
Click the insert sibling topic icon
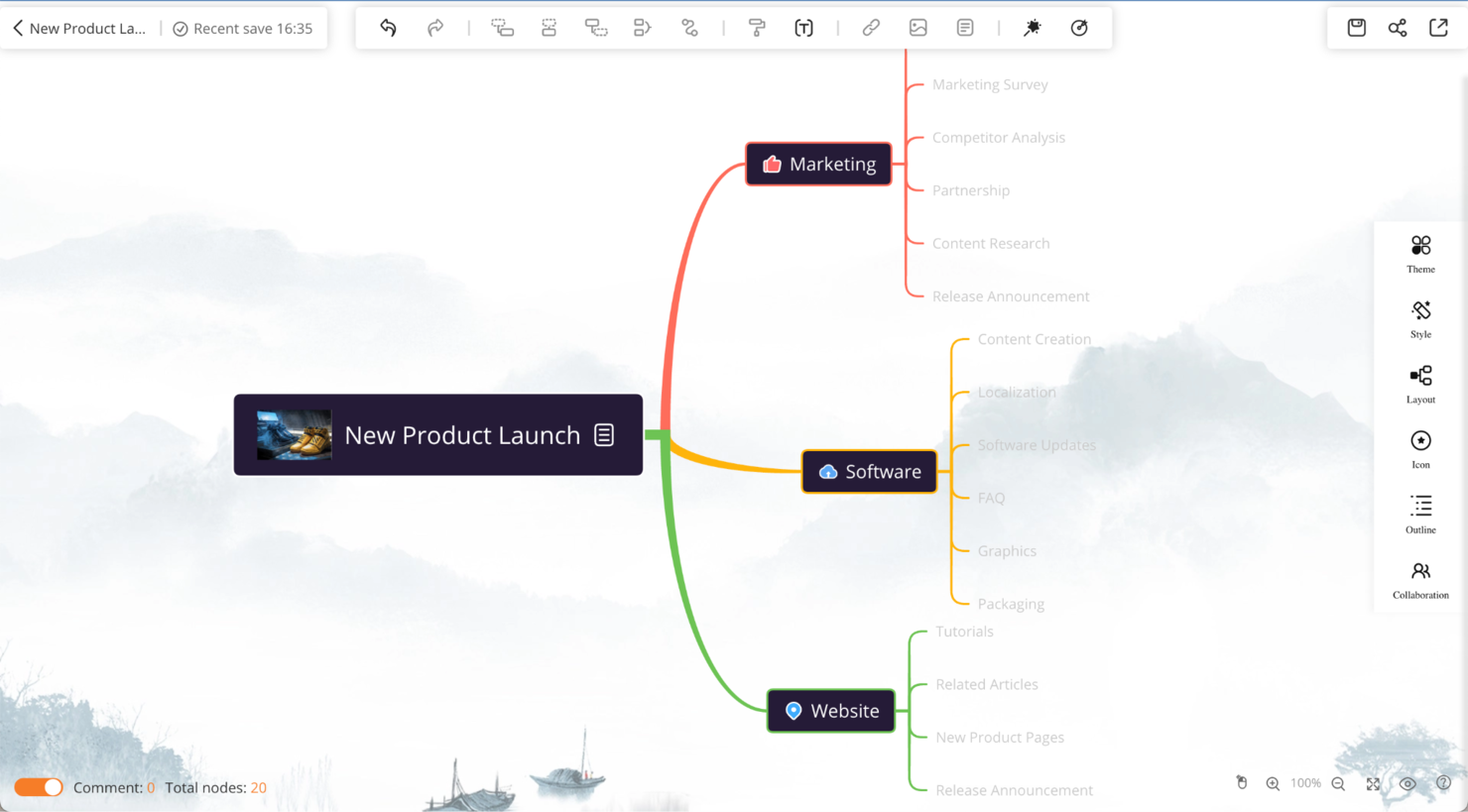coord(549,28)
